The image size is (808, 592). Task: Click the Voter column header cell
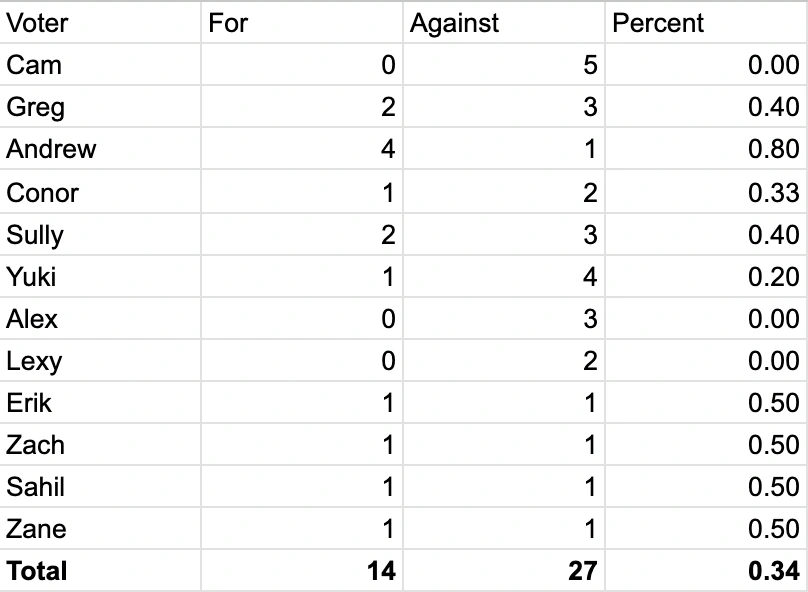click(100, 23)
